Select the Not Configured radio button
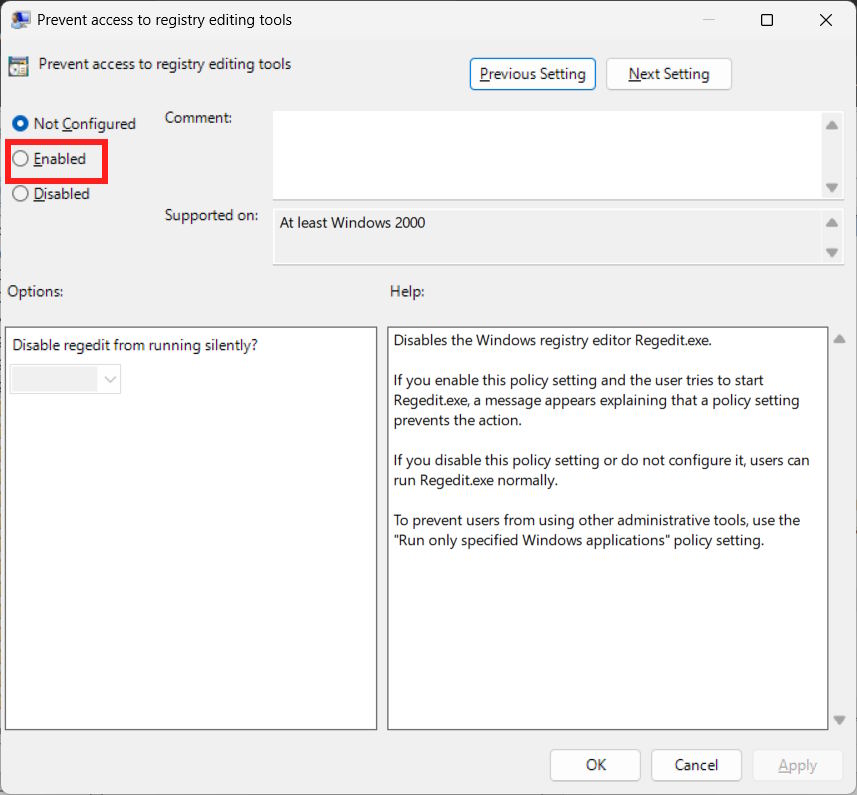The width and height of the screenshot is (857, 795). (21, 123)
